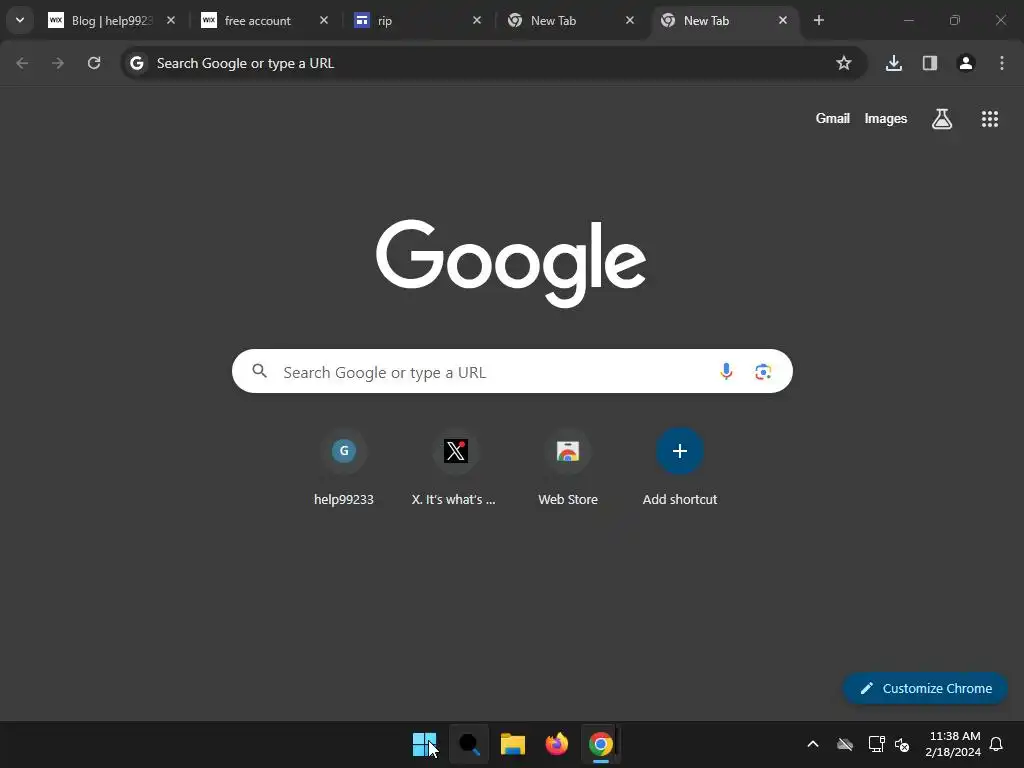Show hidden system tray icons

click(x=812, y=744)
